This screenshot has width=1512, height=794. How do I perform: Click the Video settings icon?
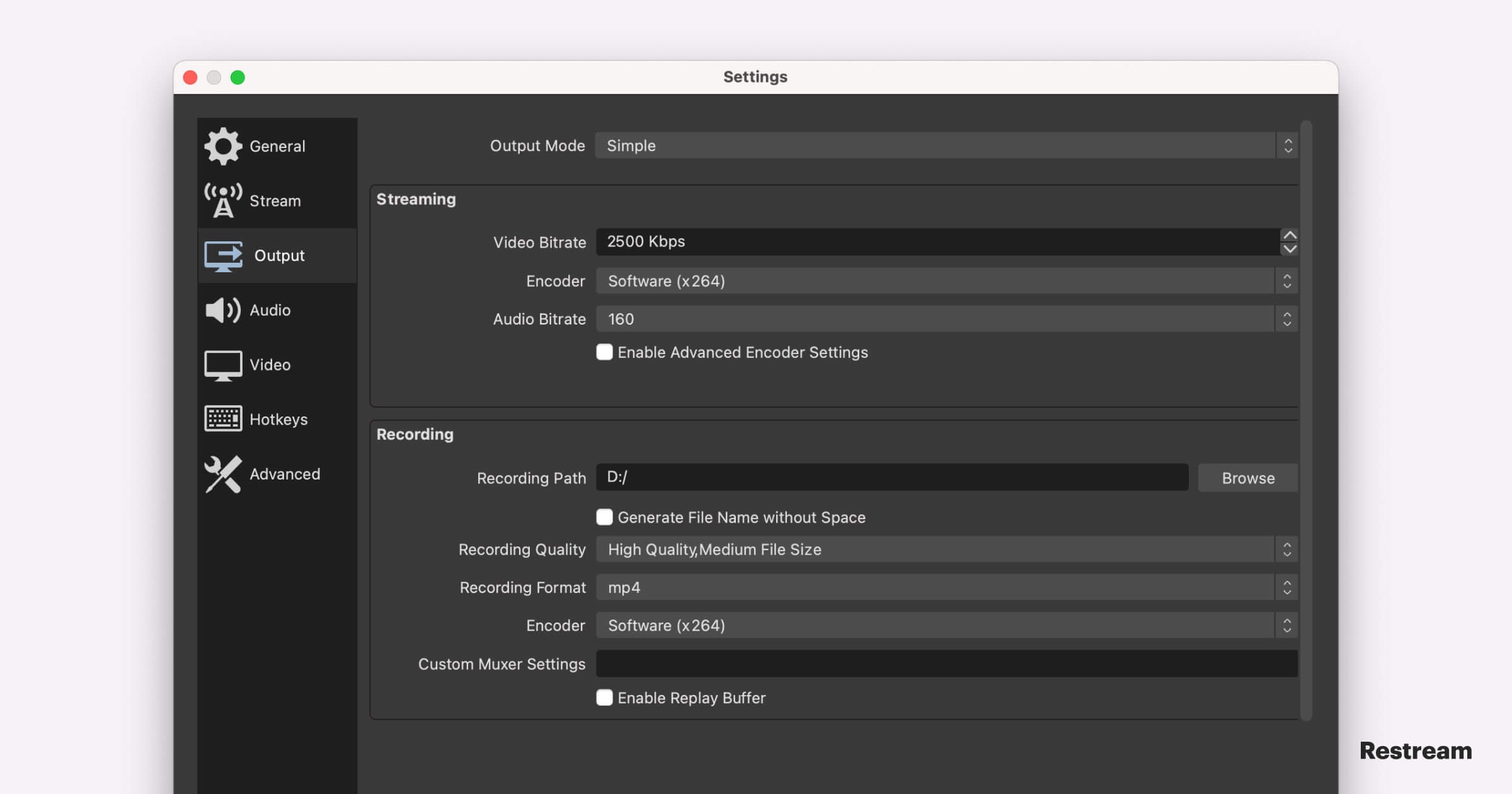point(222,364)
